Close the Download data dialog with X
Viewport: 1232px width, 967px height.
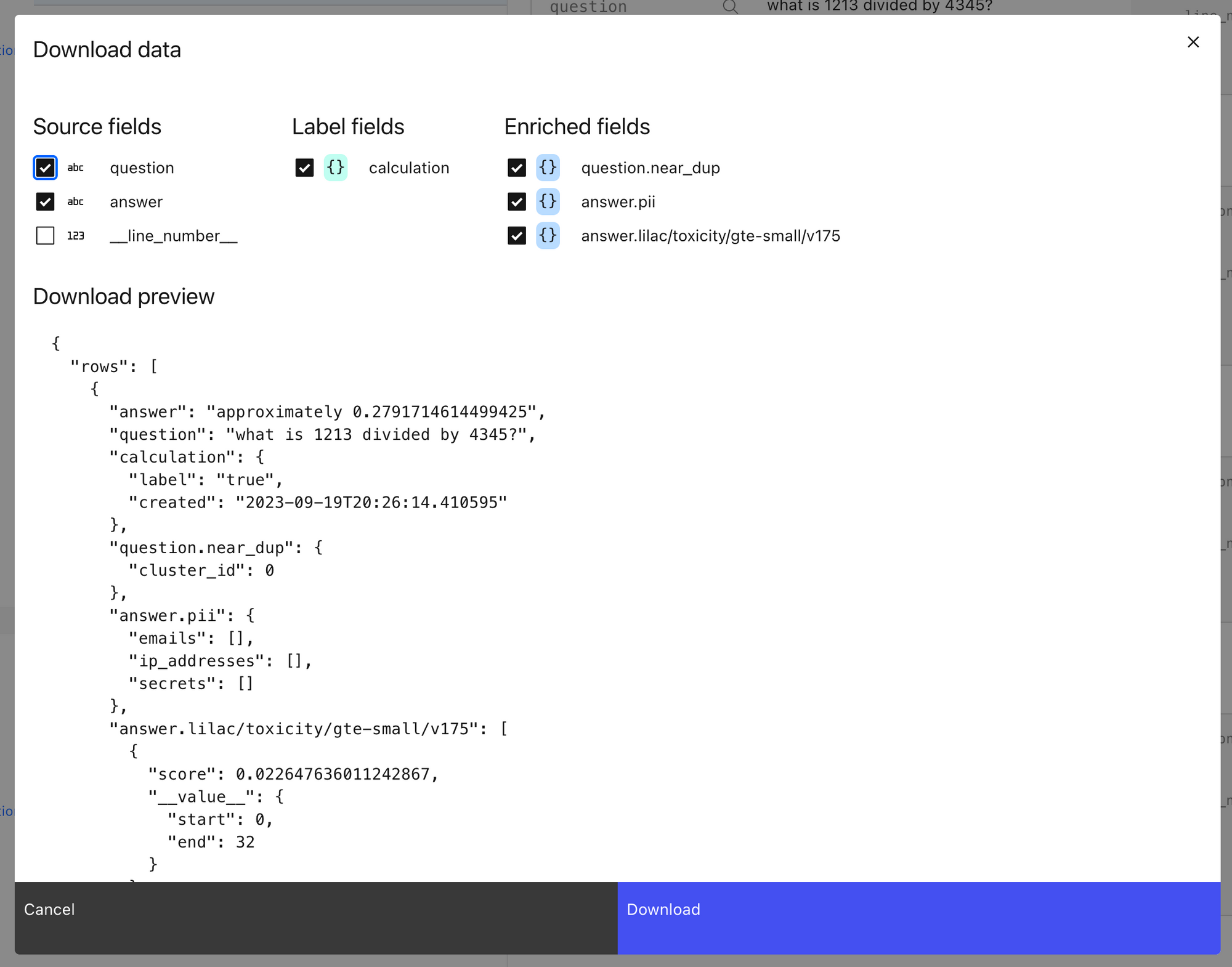click(x=1193, y=42)
